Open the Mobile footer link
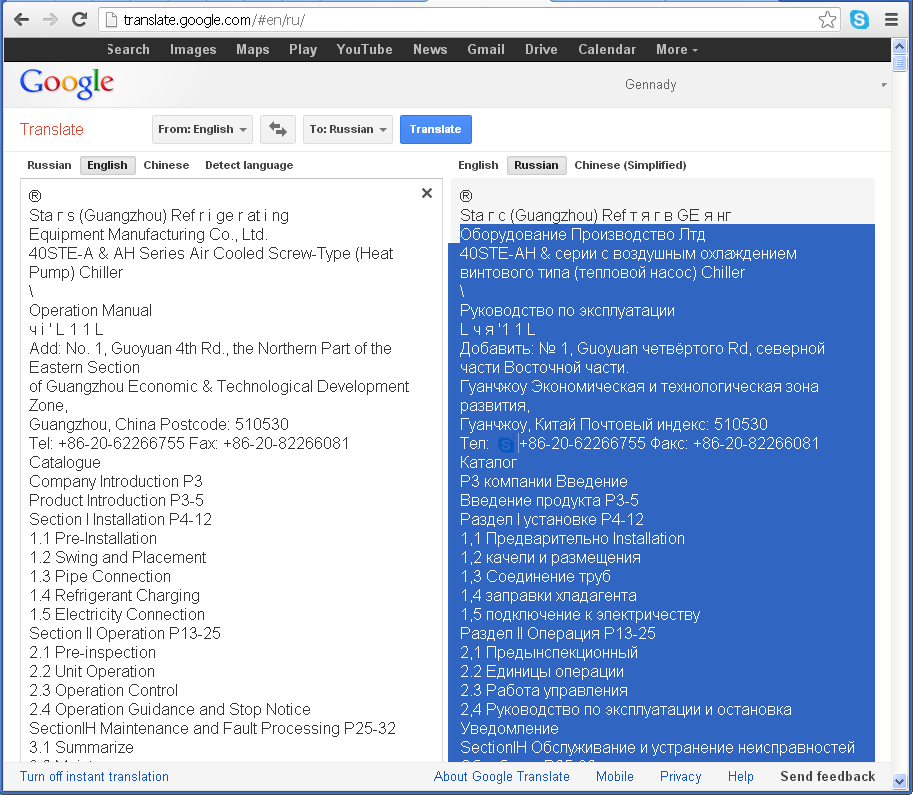The width and height of the screenshot is (914, 795). [614, 777]
